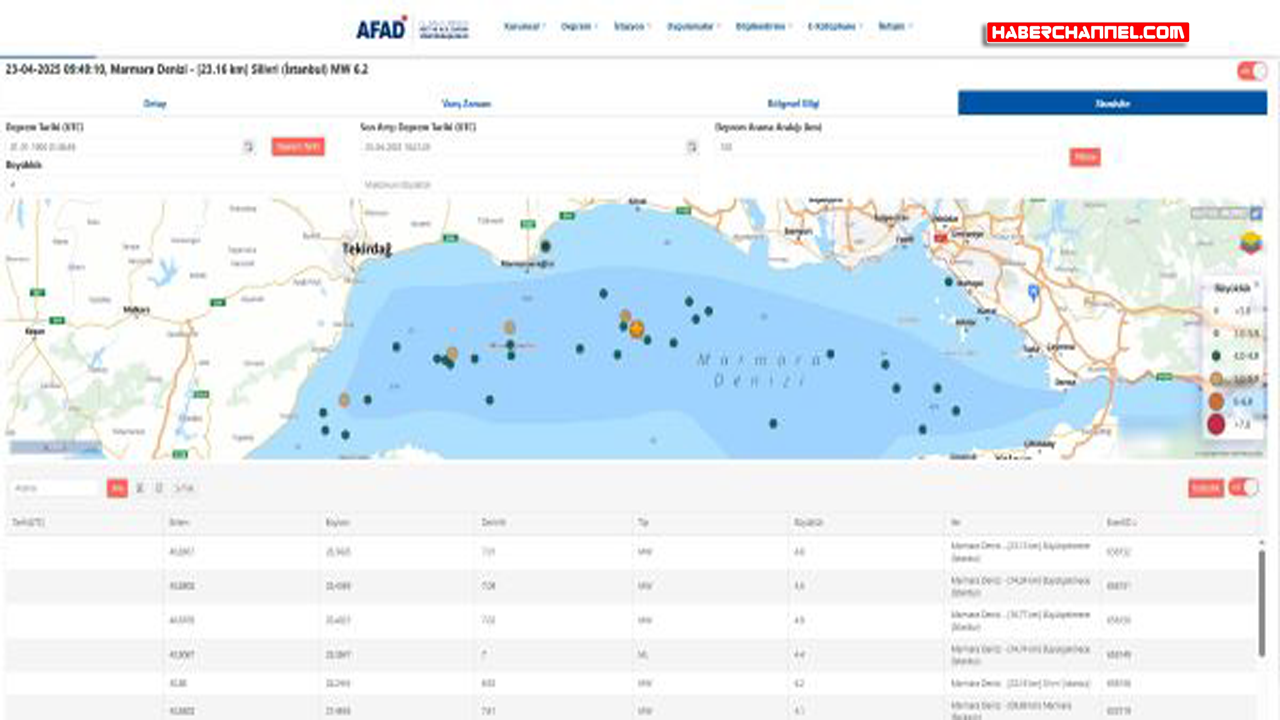Image resolution: width=1280 pixels, height=720 pixels.
Task: Sort by the Derinlik column header
Action: 553,522
